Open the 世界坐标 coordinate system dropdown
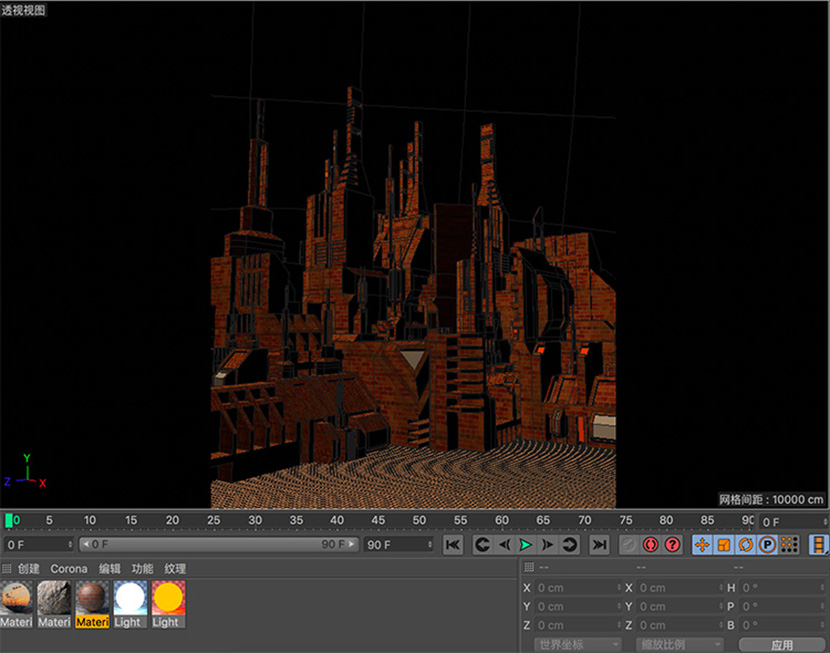 (x=577, y=645)
